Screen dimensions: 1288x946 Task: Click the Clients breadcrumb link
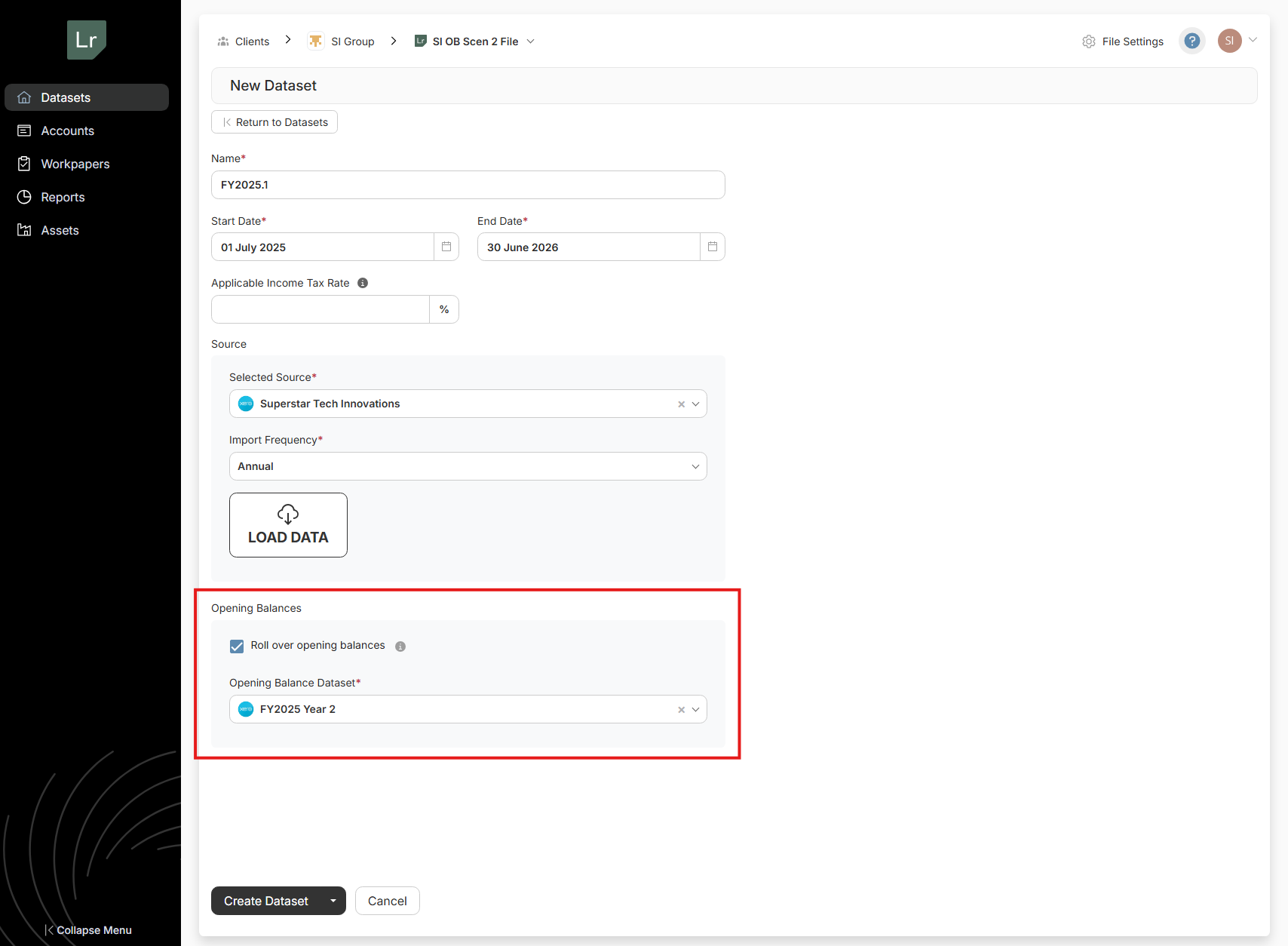point(252,41)
